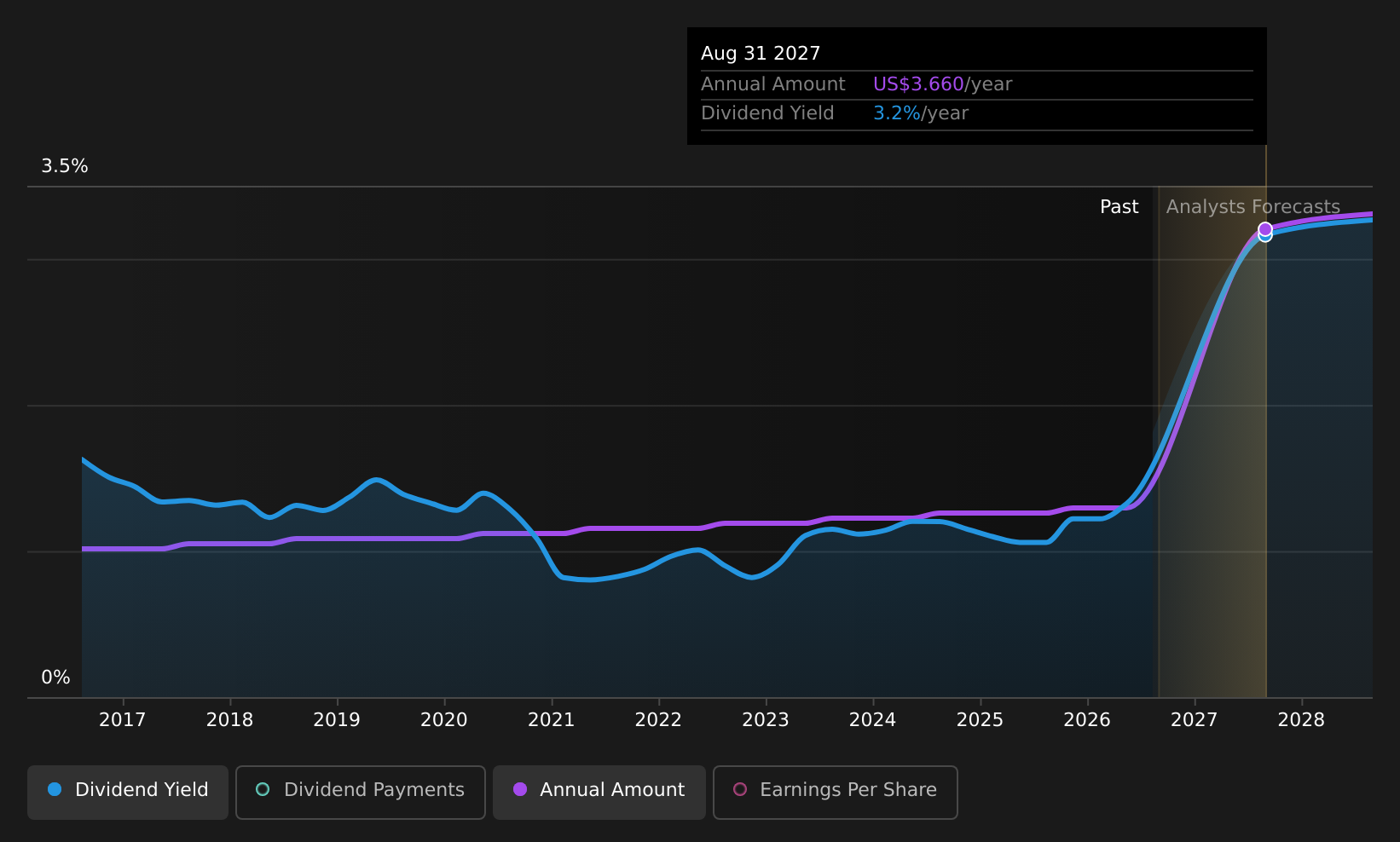Viewport: 1400px width, 842px height.
Task: Toggle the Dividend Yield series
Action: pos(128,792)
